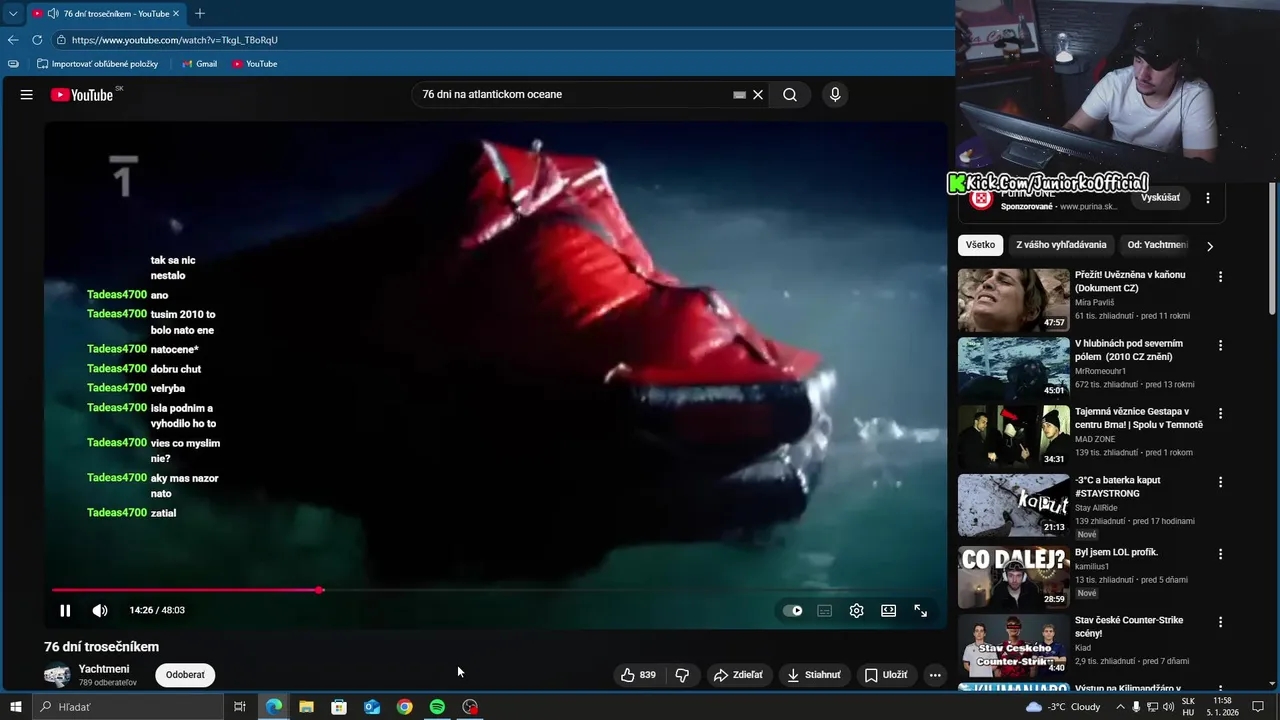Open the YouTube hamburger guide menu

tap(27, 95)
